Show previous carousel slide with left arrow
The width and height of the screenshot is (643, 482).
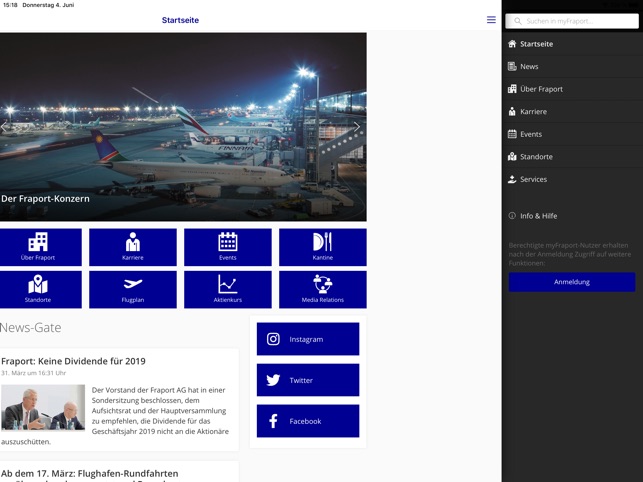pos(4,127)
